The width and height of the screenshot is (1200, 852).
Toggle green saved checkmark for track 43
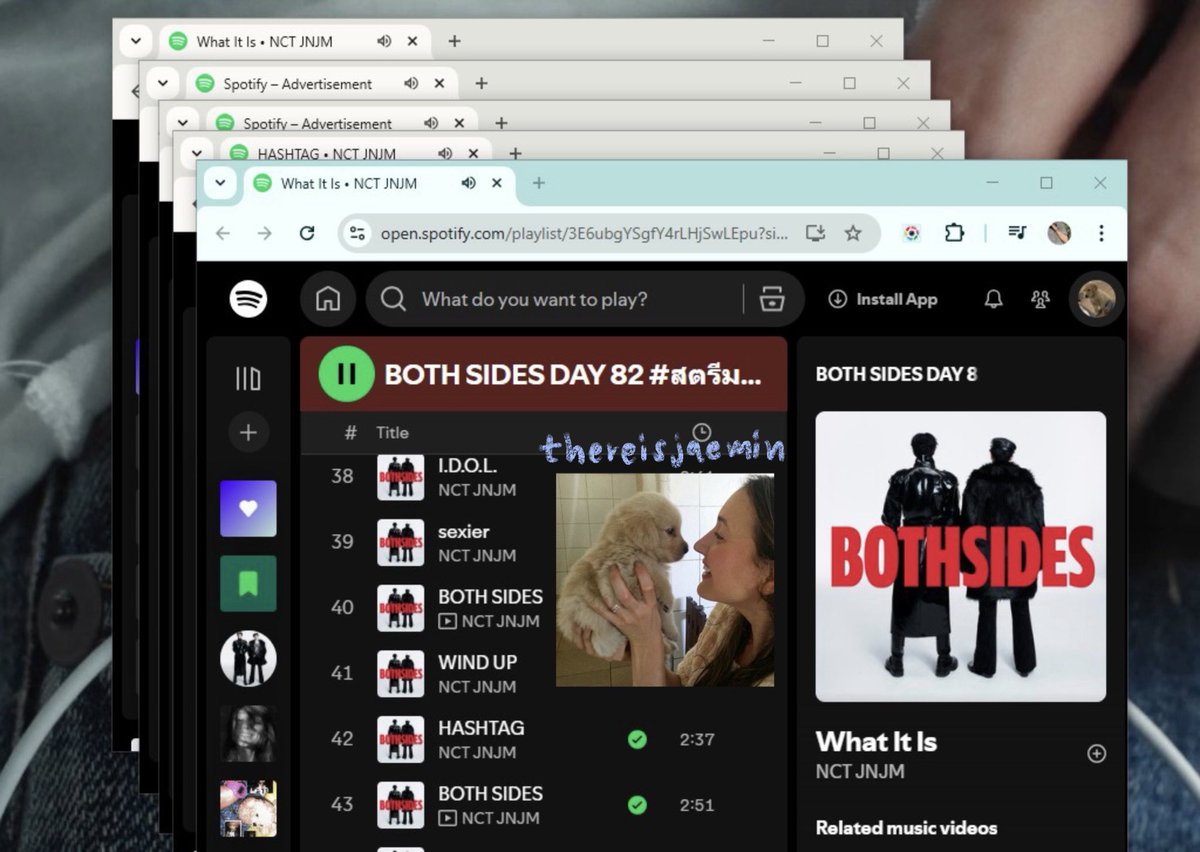point(637,805)
